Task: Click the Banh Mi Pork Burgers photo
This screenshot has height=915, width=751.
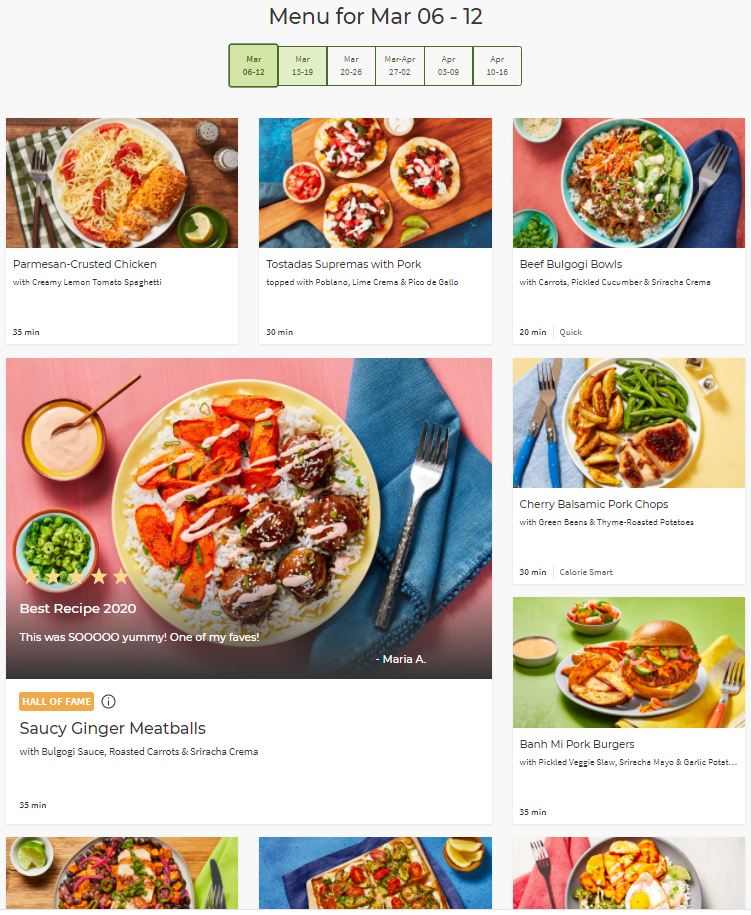Action: 629,662
